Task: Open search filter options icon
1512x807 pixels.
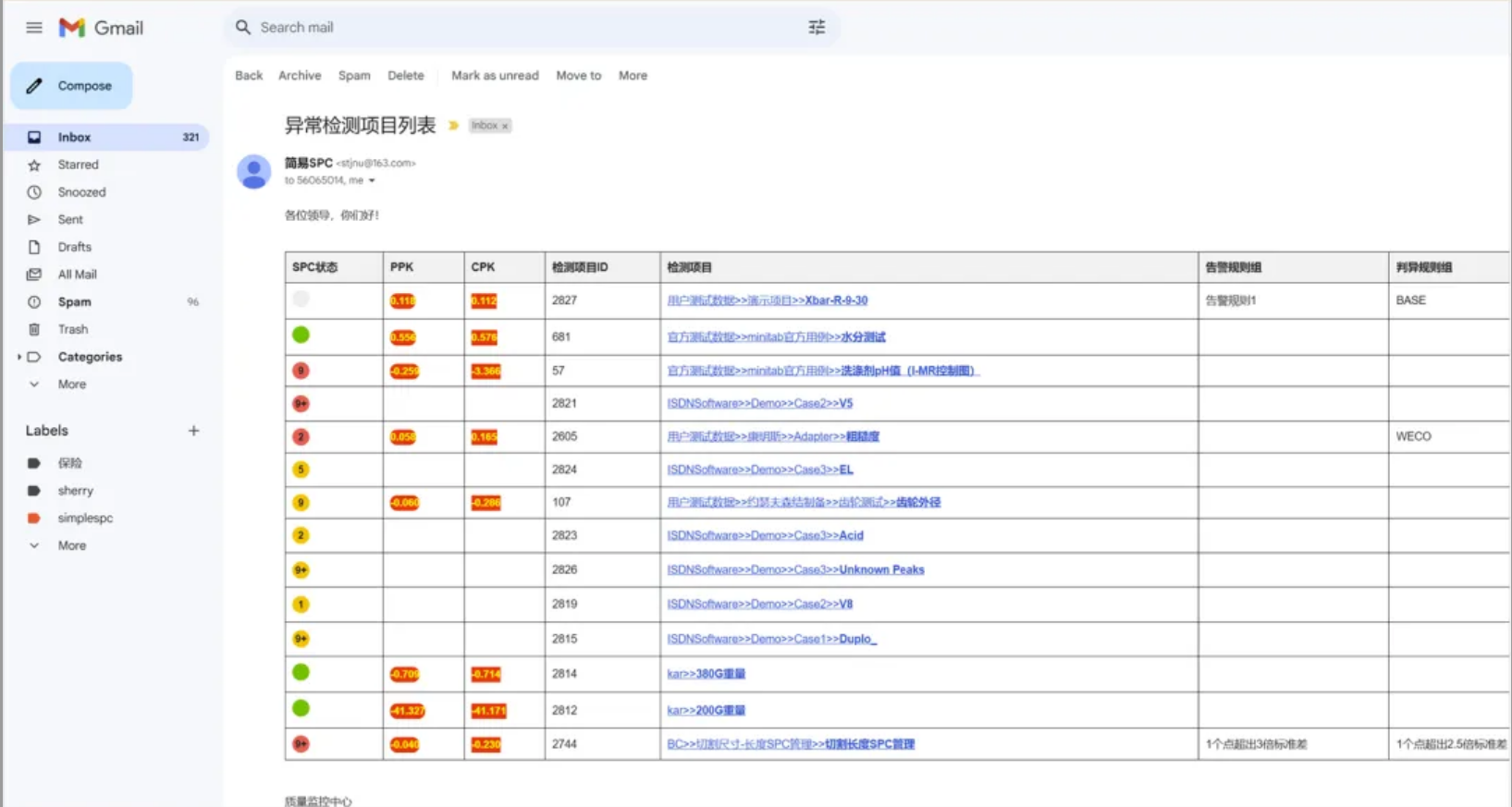Action: pyautogui.click(x=817, y=28)
